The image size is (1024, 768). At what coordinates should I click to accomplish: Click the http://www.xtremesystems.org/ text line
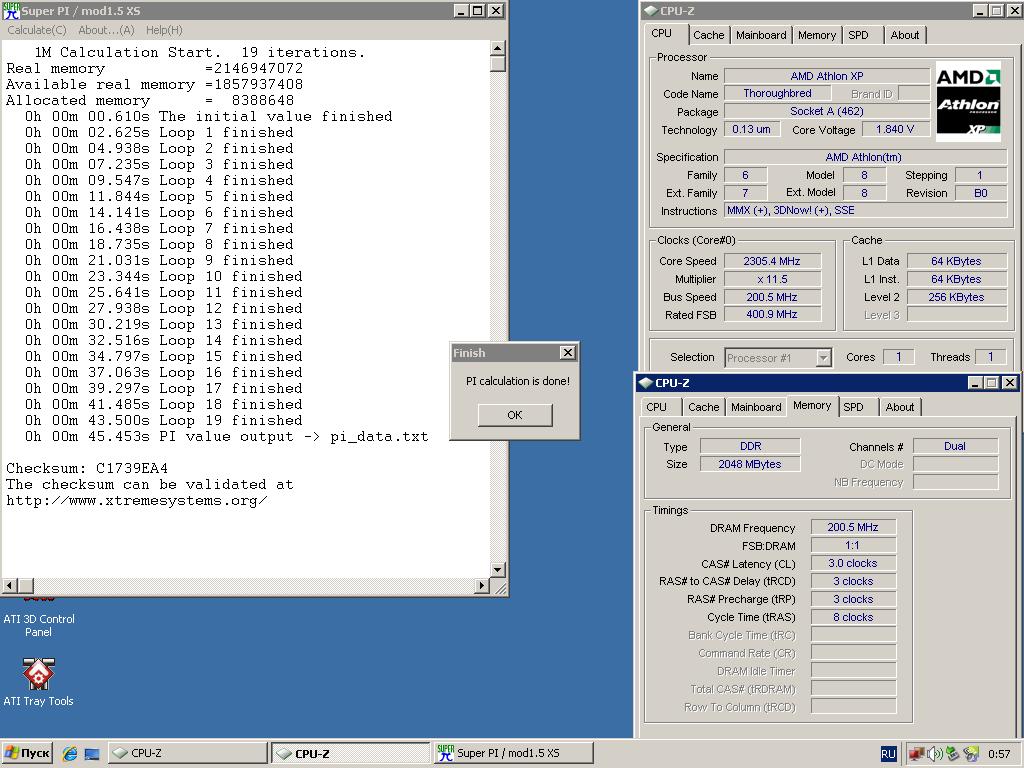(x=136, y=501)
